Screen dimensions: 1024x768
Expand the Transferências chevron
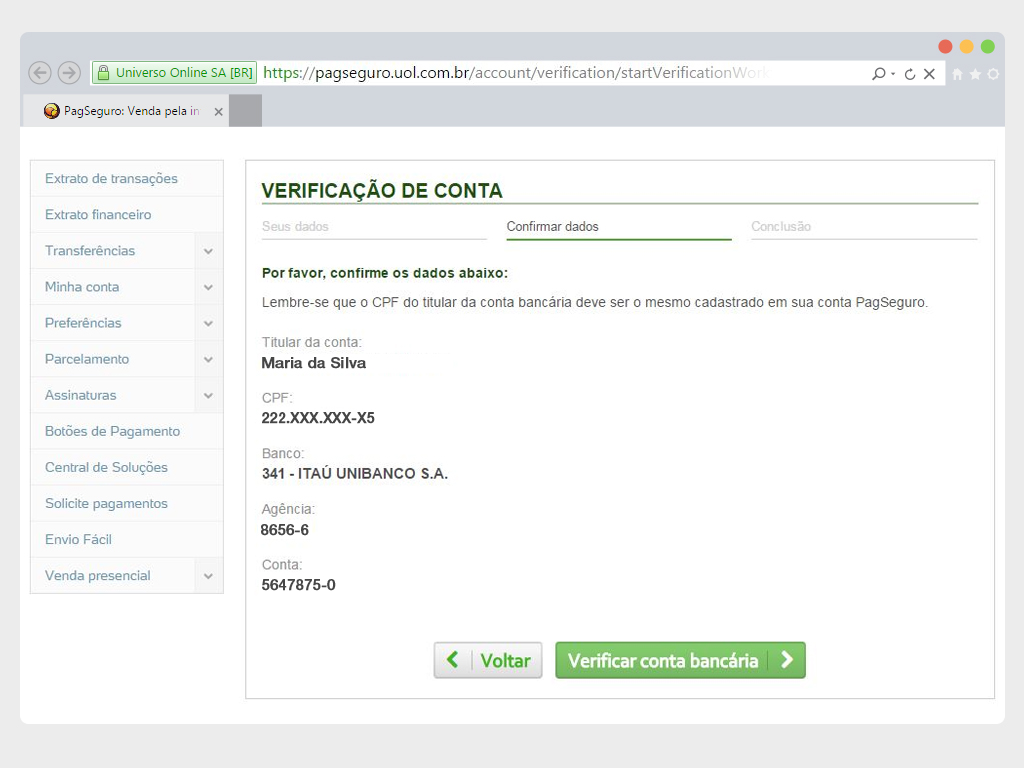click(x=208, y=251)
